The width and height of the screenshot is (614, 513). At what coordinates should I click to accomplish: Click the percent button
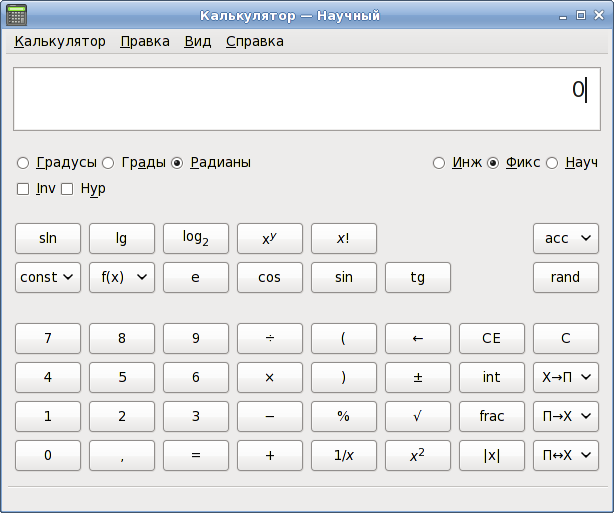click(x=344, y=416)
